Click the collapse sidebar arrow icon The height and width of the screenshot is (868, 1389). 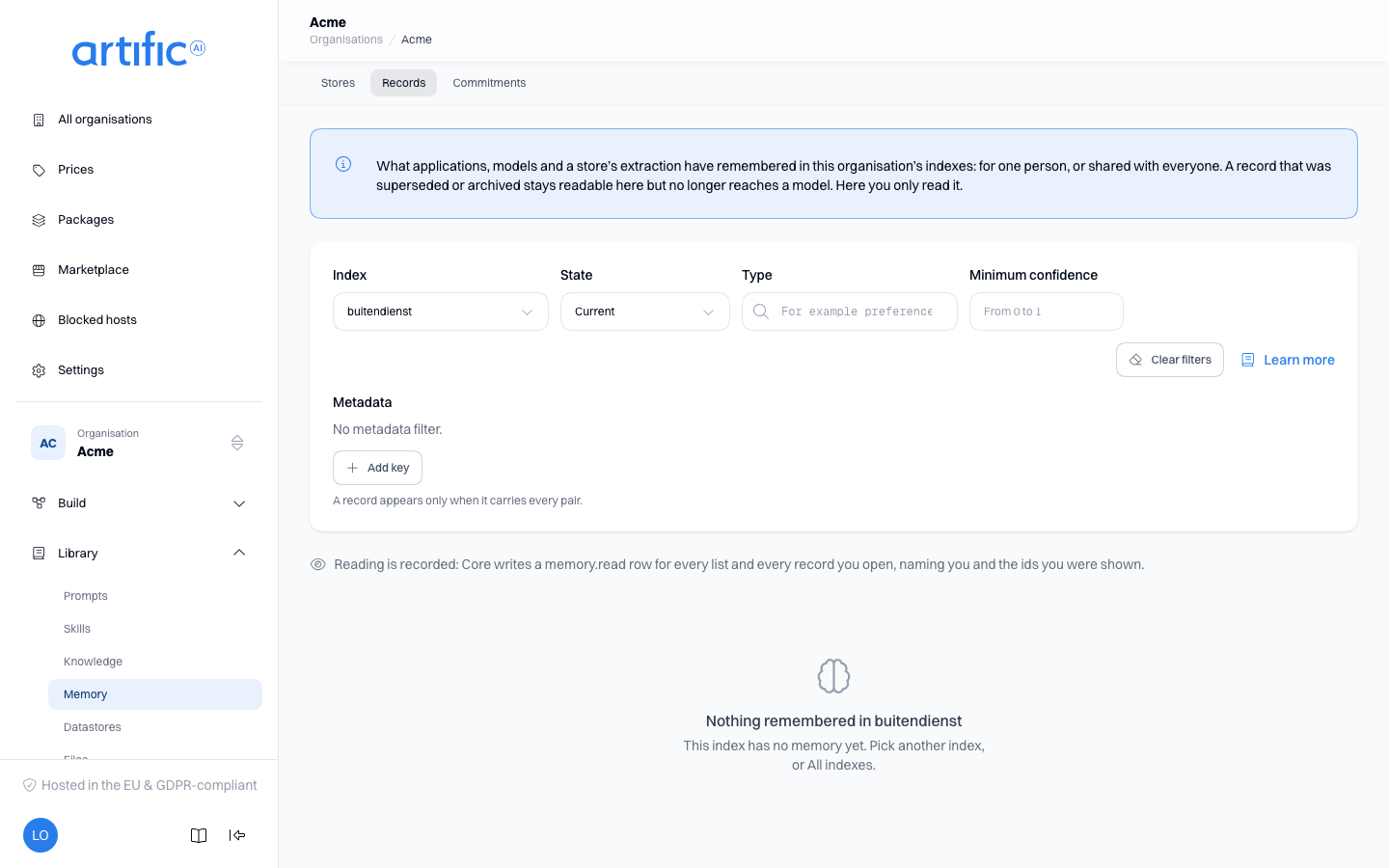click(x=237, y=835)
